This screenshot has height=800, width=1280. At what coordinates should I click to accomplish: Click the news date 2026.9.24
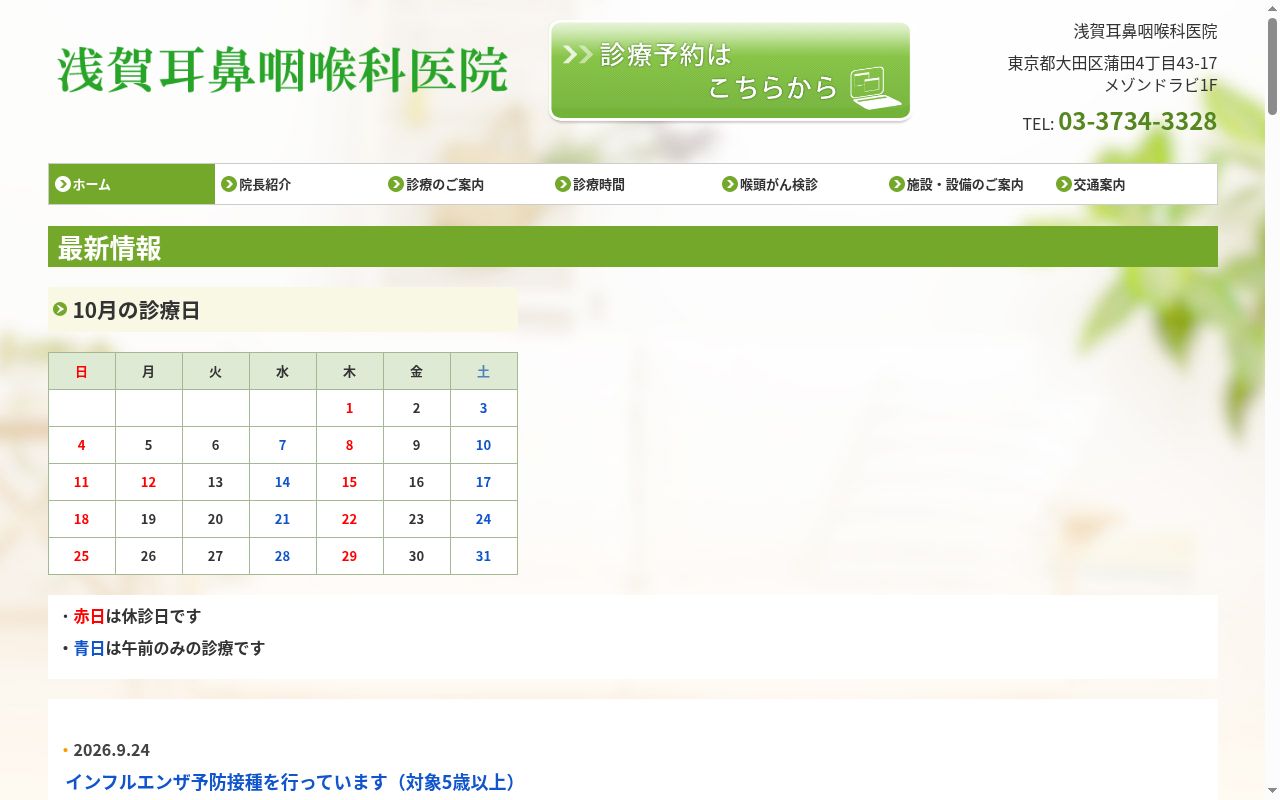pyautogui.click(x=111, y=750)
